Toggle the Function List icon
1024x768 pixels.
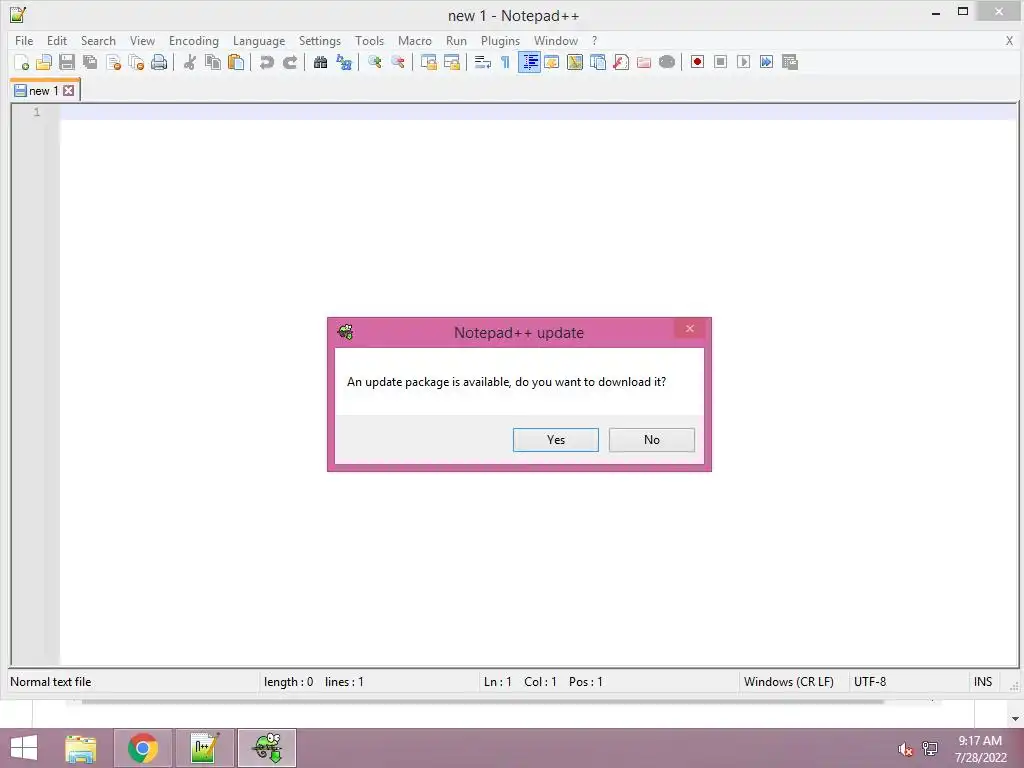(x=620, y=62)
